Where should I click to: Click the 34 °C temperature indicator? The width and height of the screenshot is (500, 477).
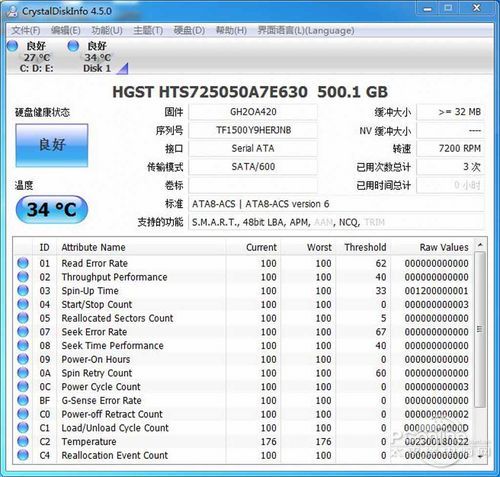point(52,210)
